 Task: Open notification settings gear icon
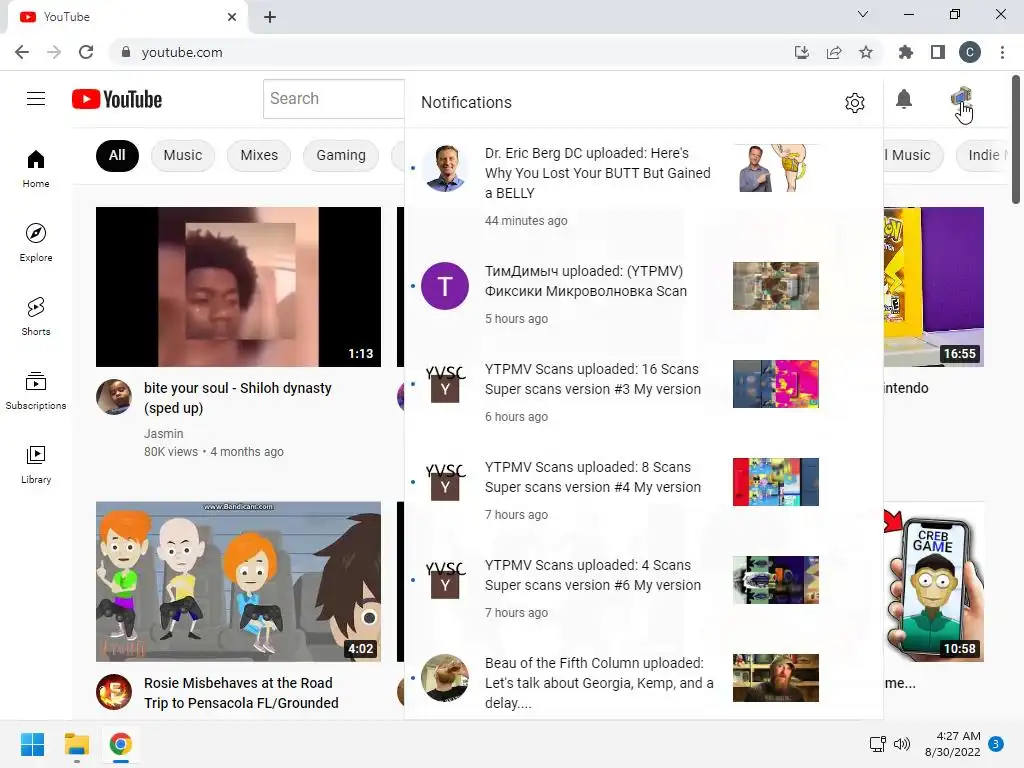point(854,103)
